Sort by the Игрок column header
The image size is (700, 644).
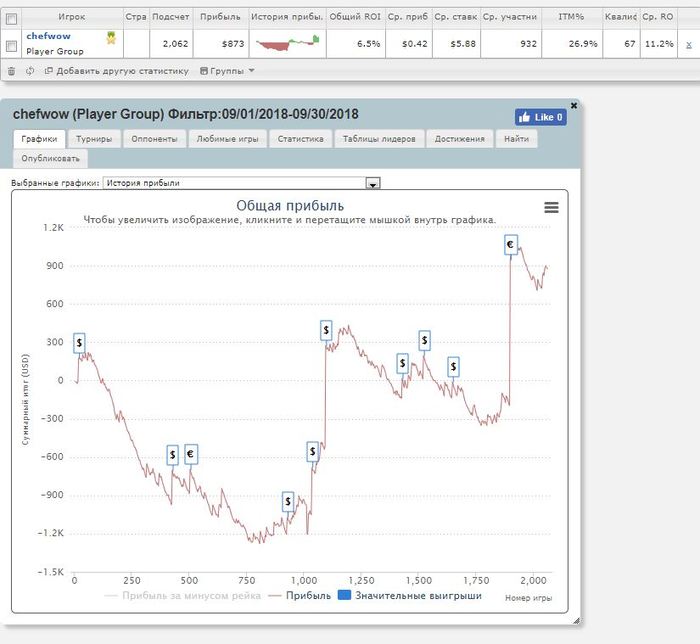pyautogui.click(x=71, y=17)
